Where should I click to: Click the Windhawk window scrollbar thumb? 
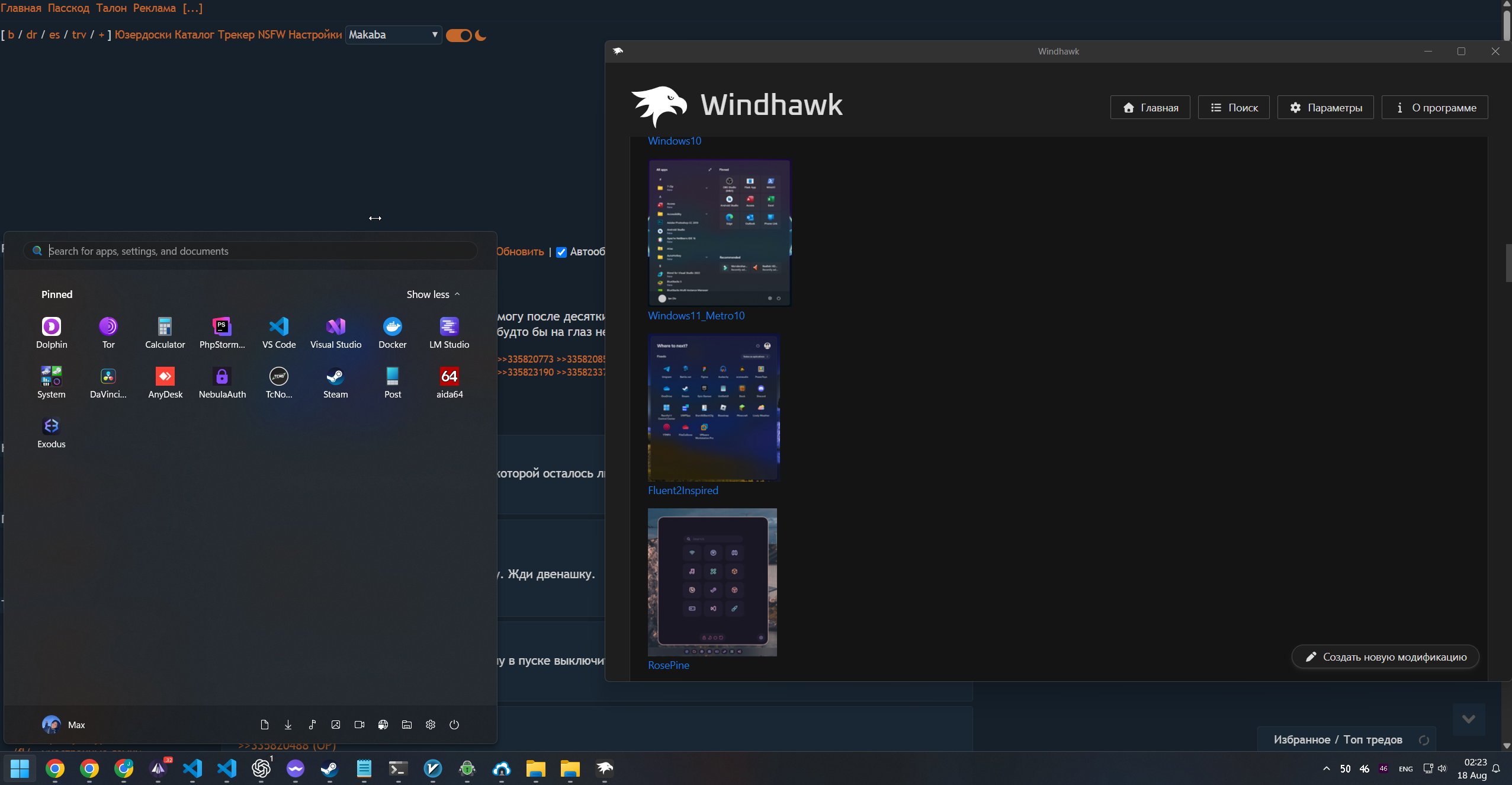1508,263
